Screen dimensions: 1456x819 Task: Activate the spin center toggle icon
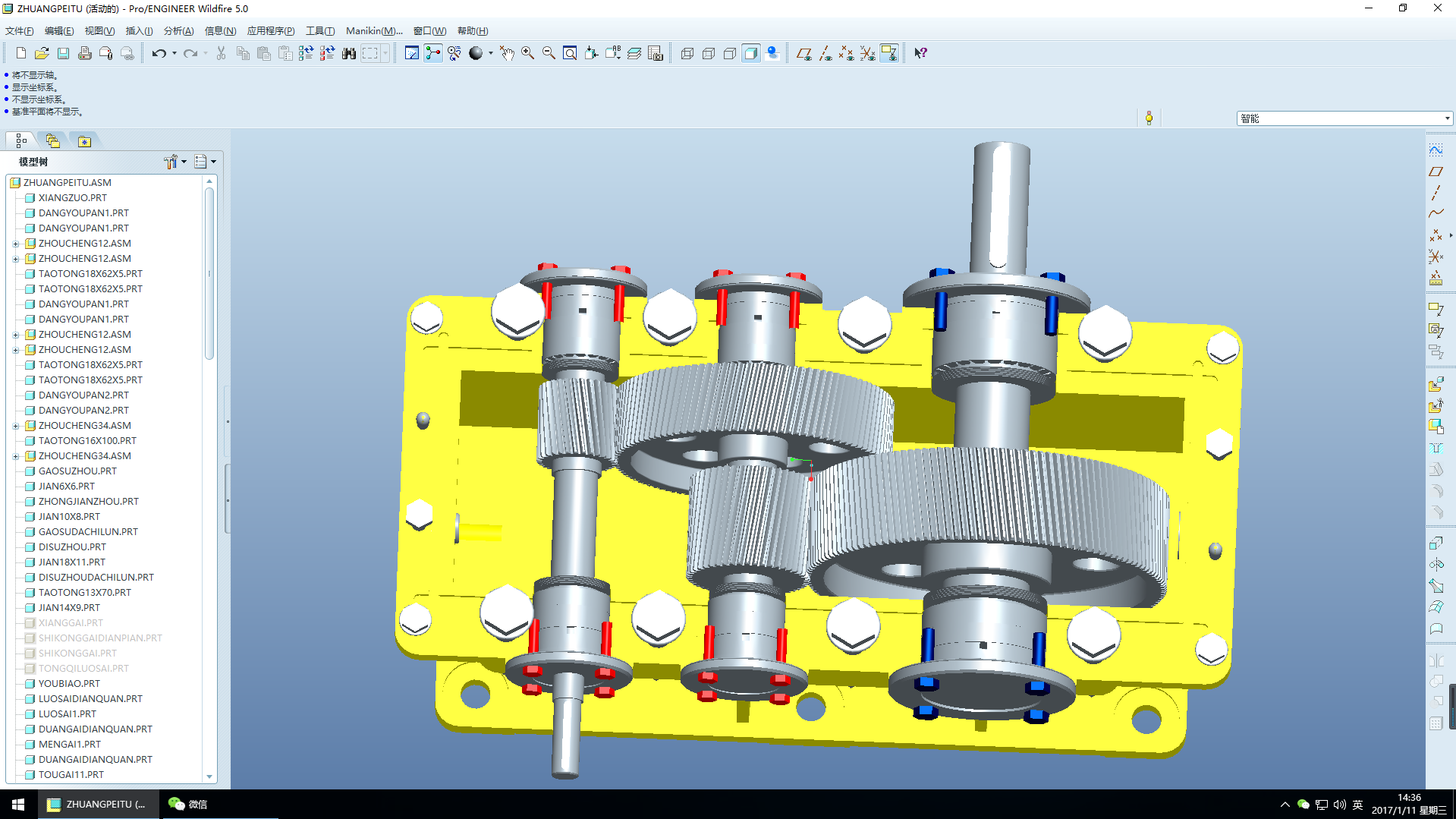433,53
